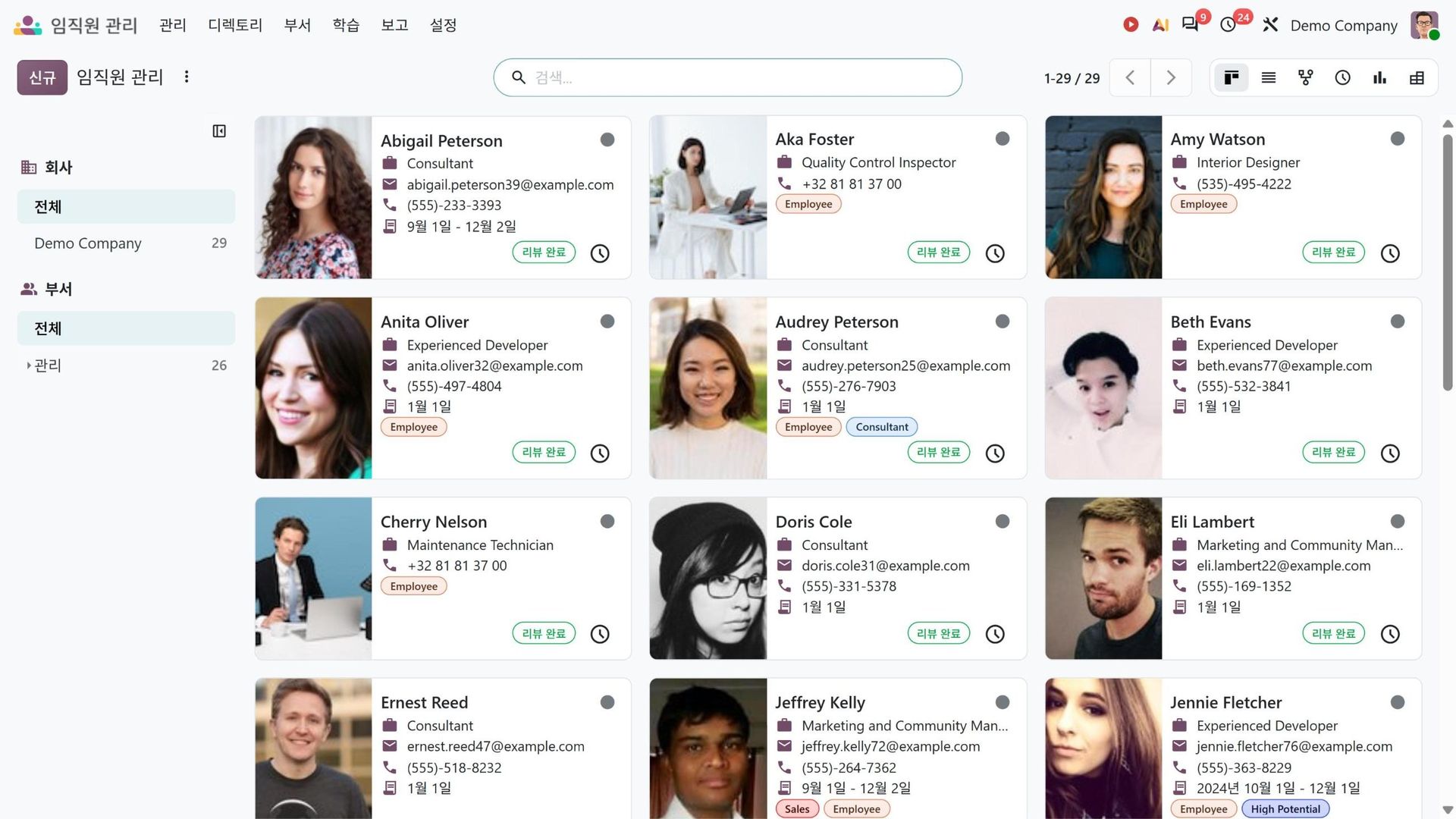Open the 보고 menu
The width and height of the screenshot is (1456, 819).
(x=394, y=25)
